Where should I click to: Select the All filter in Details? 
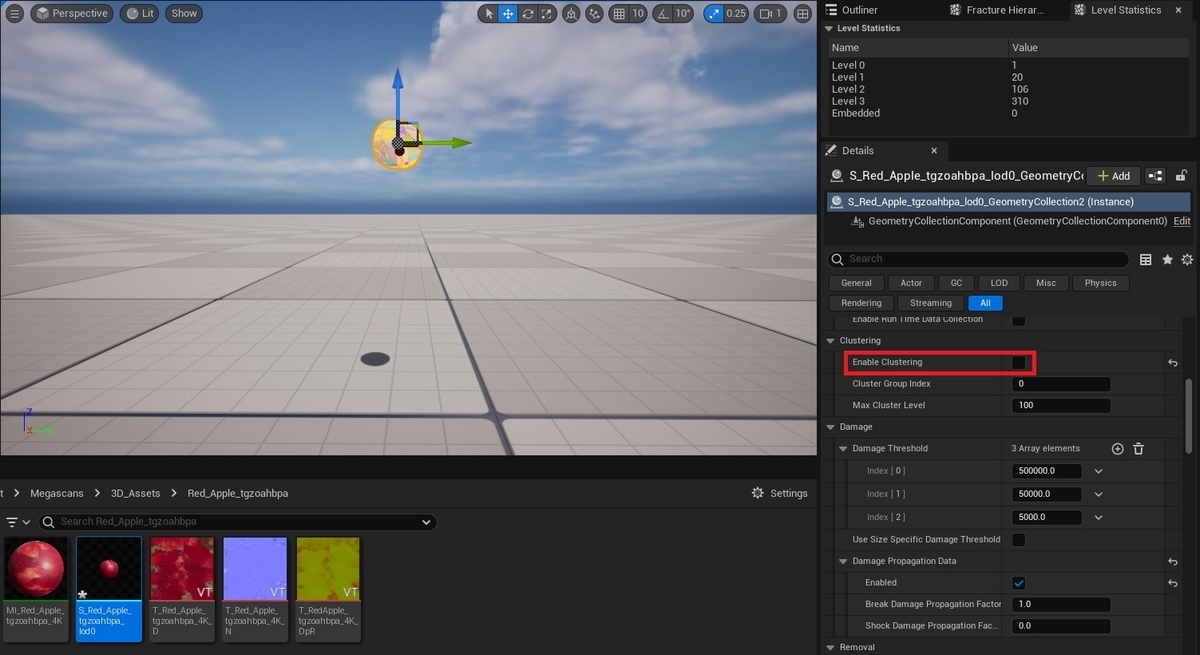(985, 303)
